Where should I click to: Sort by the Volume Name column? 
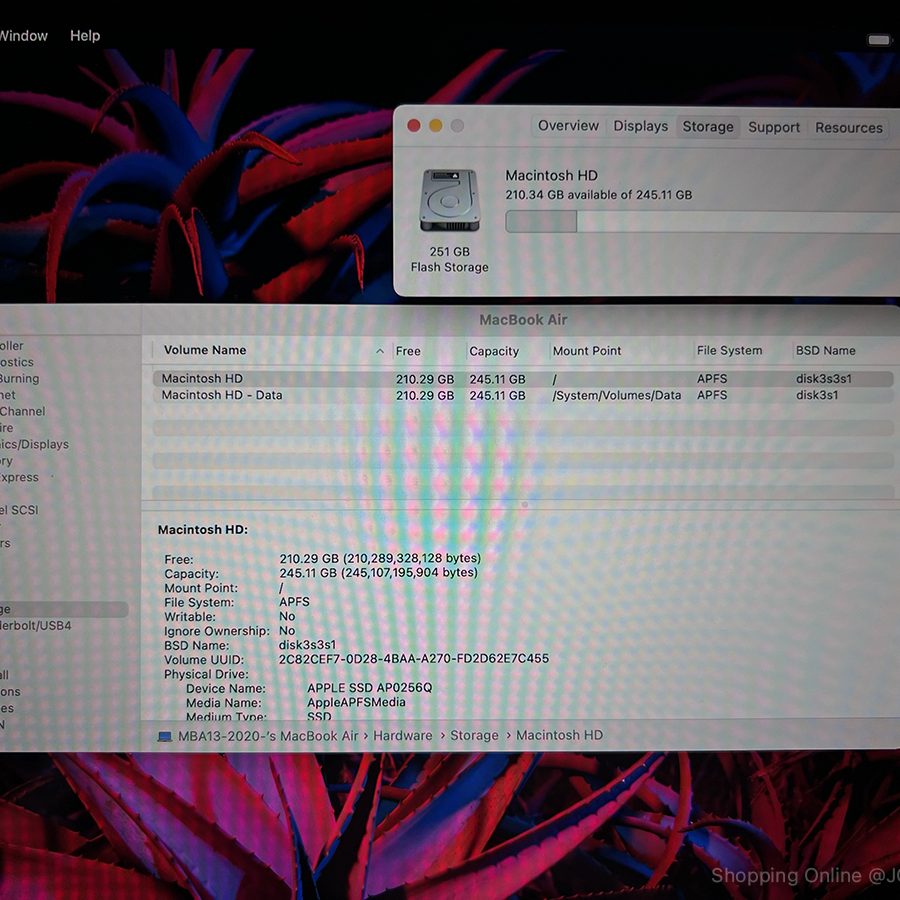205,350
